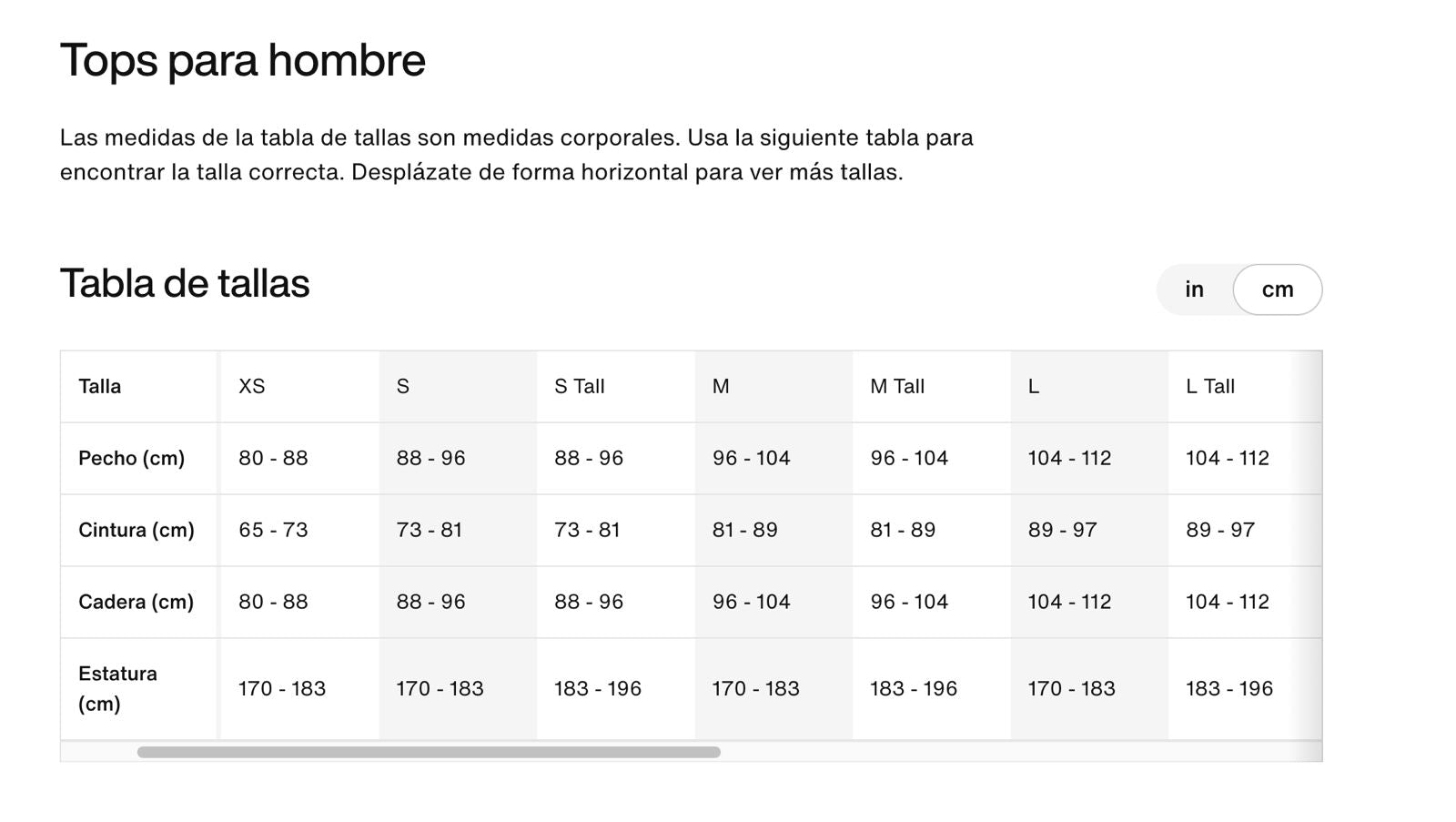Image resolution: width=1456 pixels, height=822 pixels.
Task: Click the 'Tabla de tallas' heading
Action: pos(185,283)
